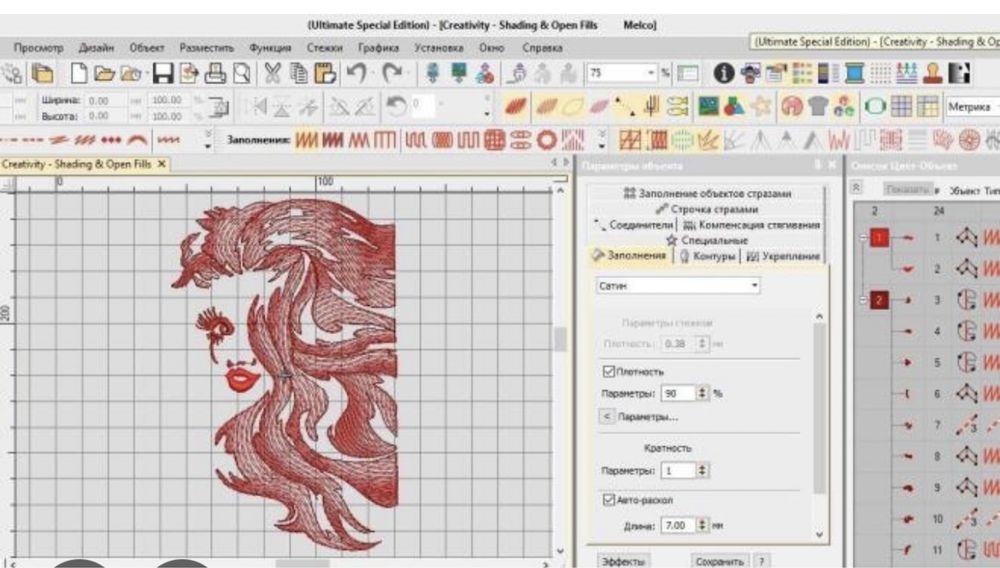
Task: Click the black Info circle icon
Action: (x=723, y=73)
